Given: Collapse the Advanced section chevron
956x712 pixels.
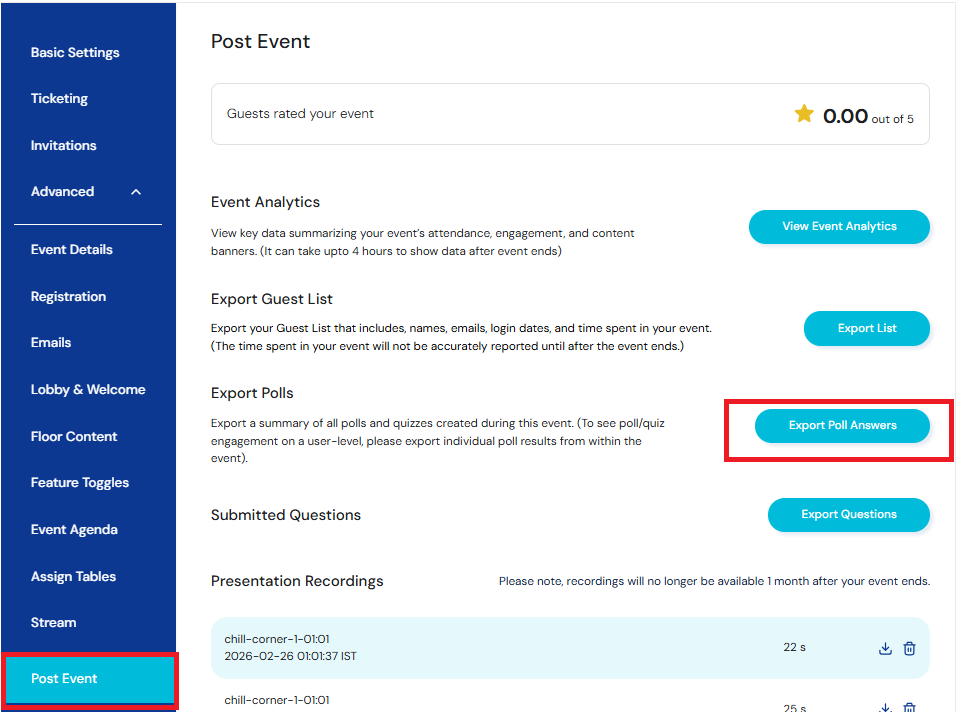Looking at the screenshot, I should tap(136, 192).
